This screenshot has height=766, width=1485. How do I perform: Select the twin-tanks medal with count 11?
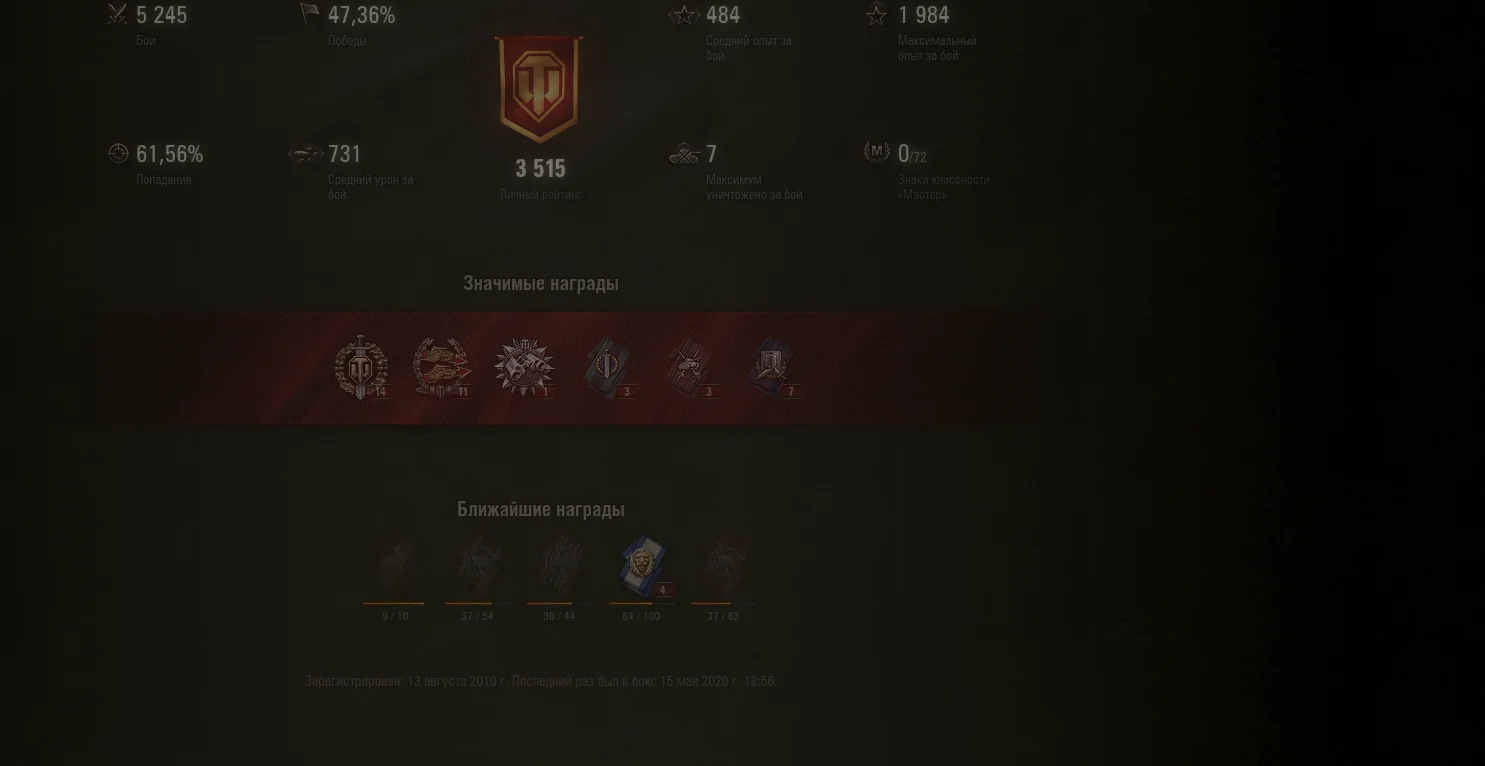click(442, 367)
